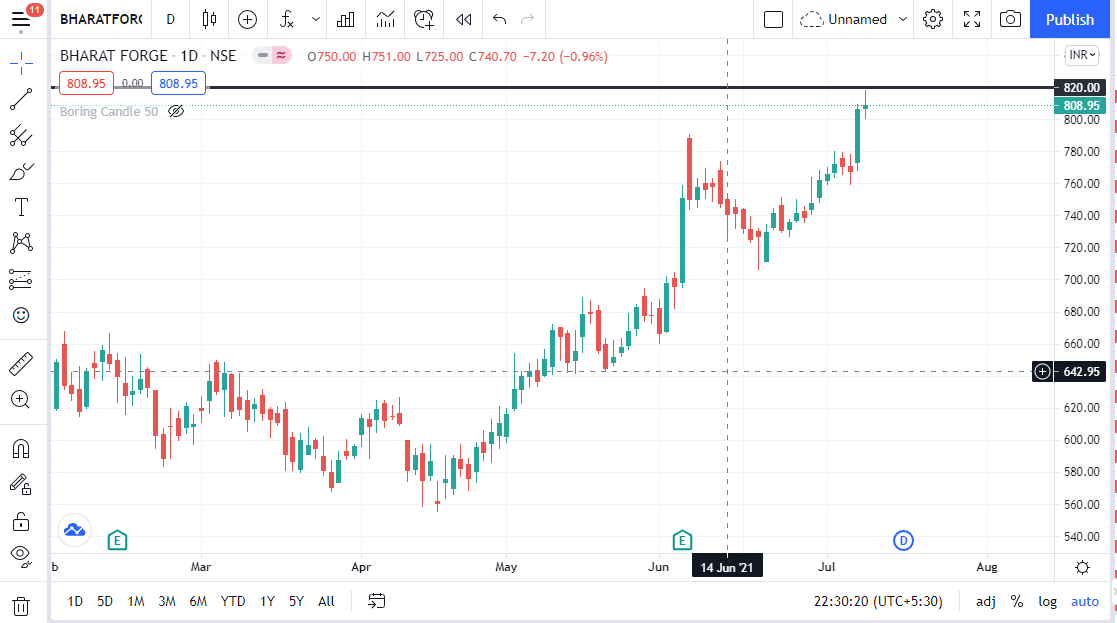Take a chart snapshot with camera icon

click(x=1011, y=19)
